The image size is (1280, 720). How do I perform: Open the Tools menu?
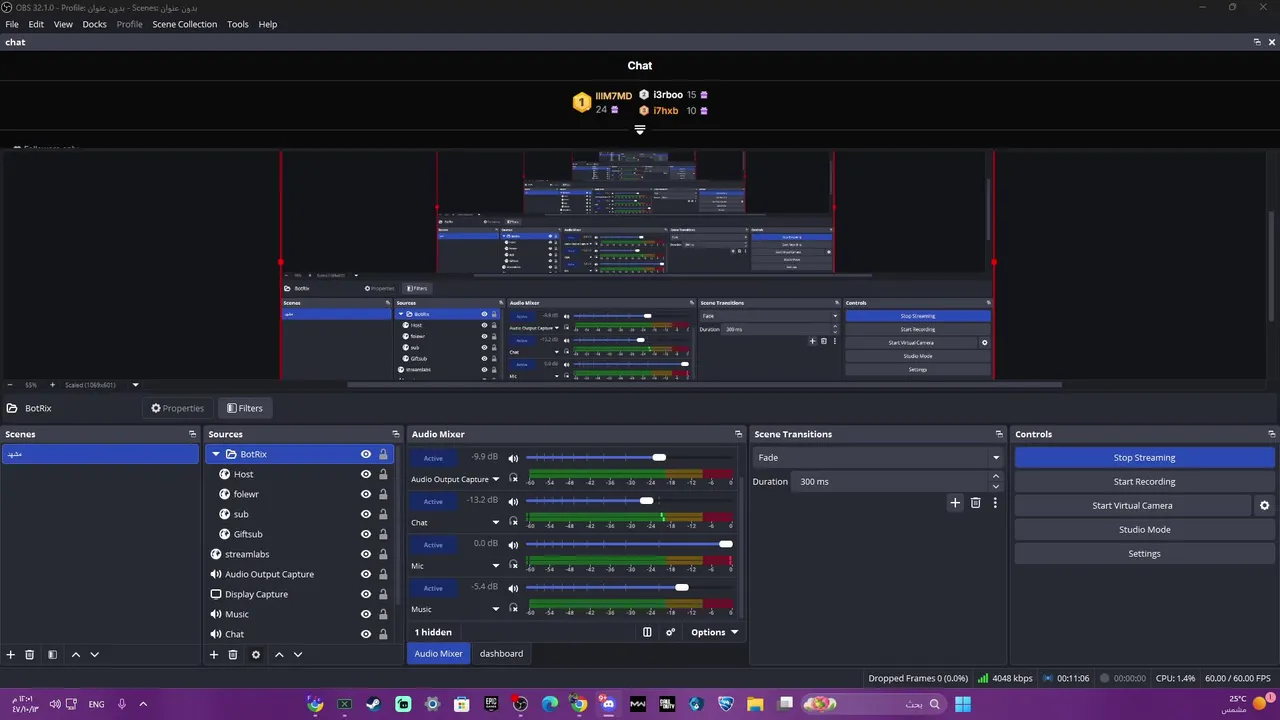click(237, 24)
